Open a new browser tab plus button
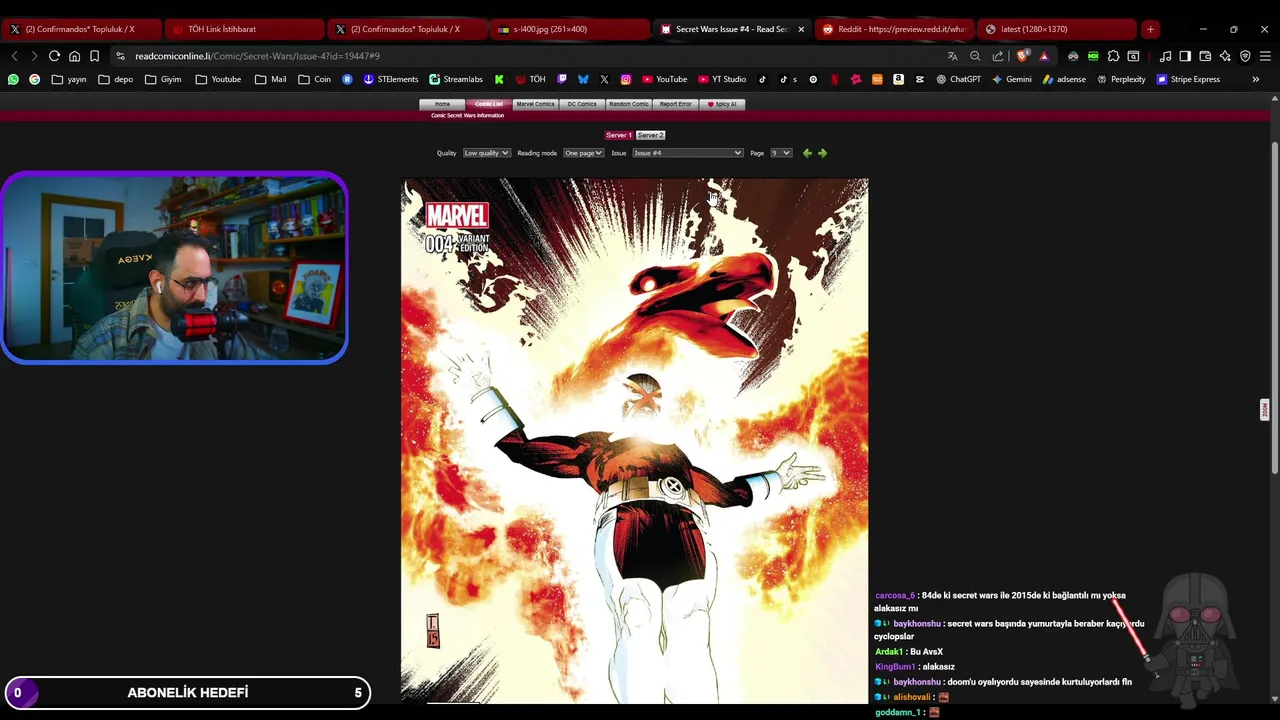This screenshot has height=720, width=1280. tap(1150, 29)
